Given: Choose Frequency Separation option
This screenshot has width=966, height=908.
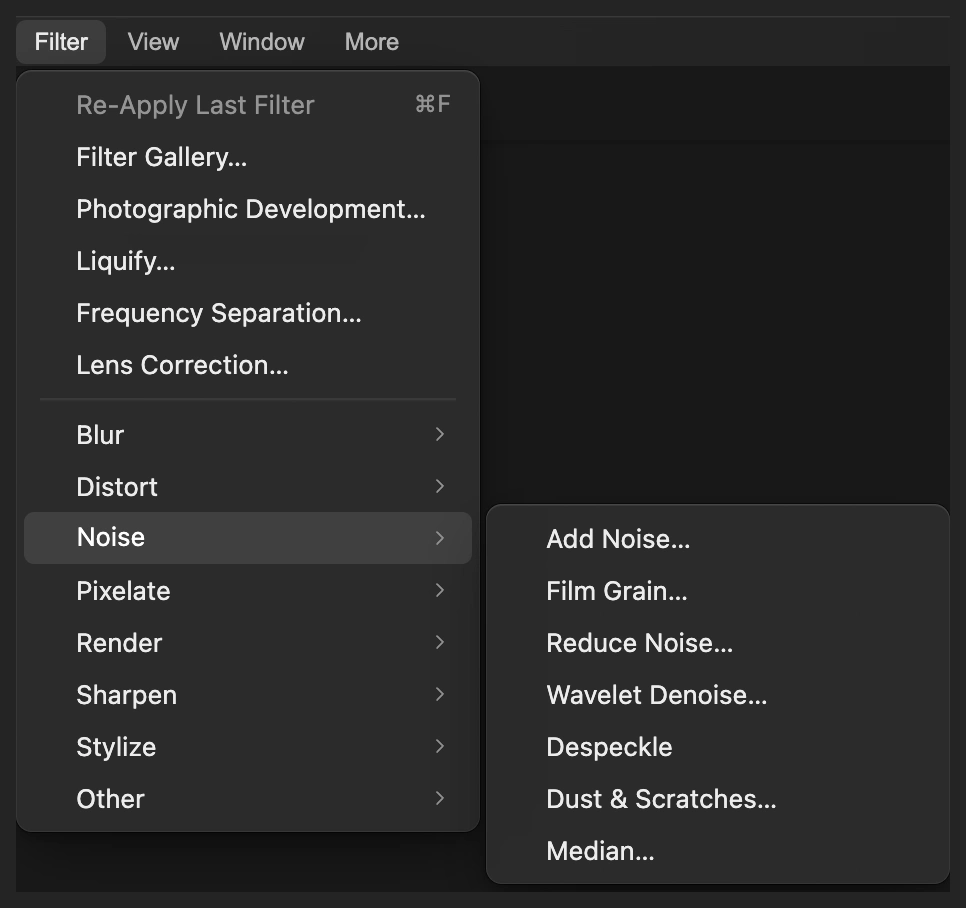Looking at the screenshot, I should pos(248,313).
